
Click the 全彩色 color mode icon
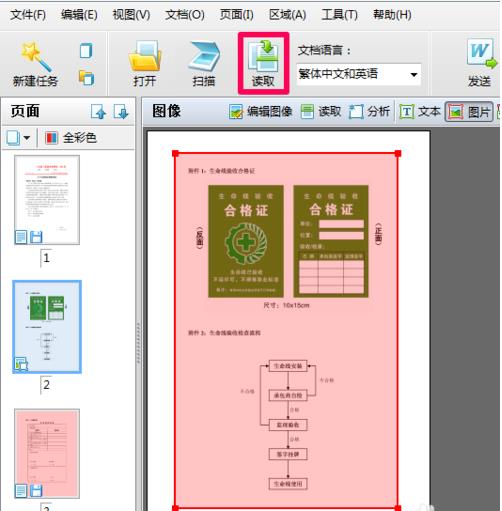point(51,138)
